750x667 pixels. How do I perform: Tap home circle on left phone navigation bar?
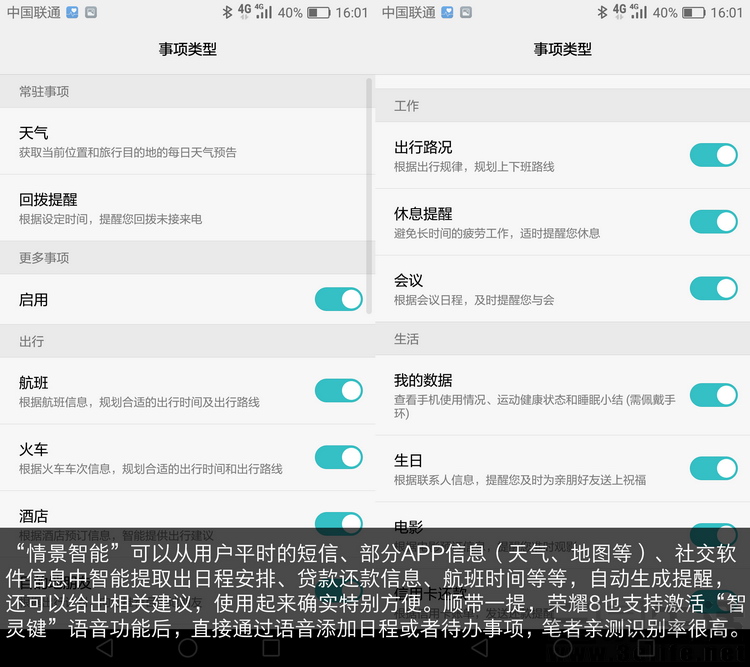(188, 648)
